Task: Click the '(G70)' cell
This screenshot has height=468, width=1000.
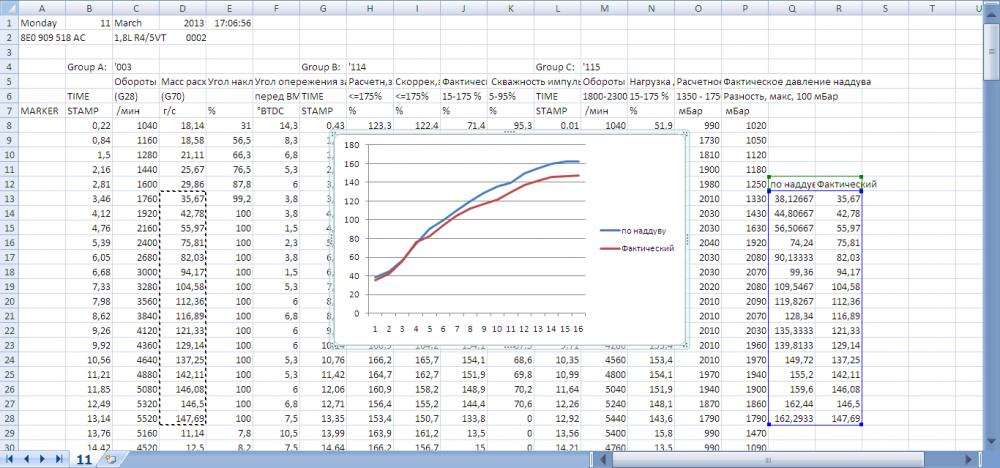Action: [x=183, y=96]
